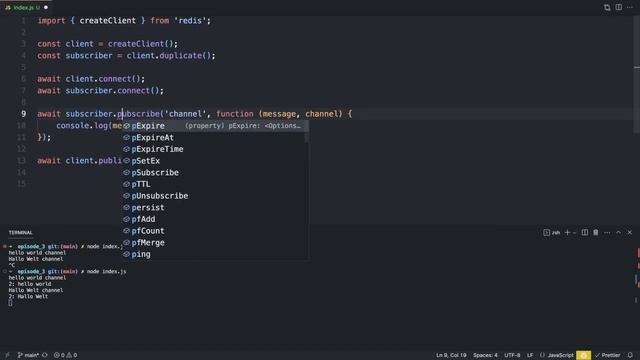Click the pExpire property icon
The width and height of the screenshot is (640, 360).
click(127, 126)
